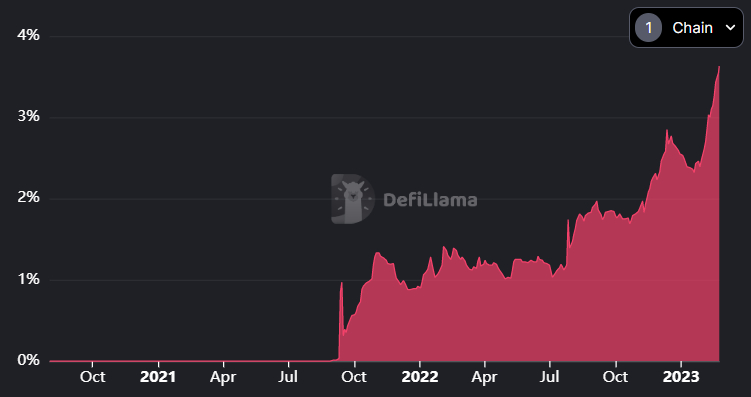Click the chart's highest peak in 2023
Viewport: 751px width, 397px height.
[719, 67]
